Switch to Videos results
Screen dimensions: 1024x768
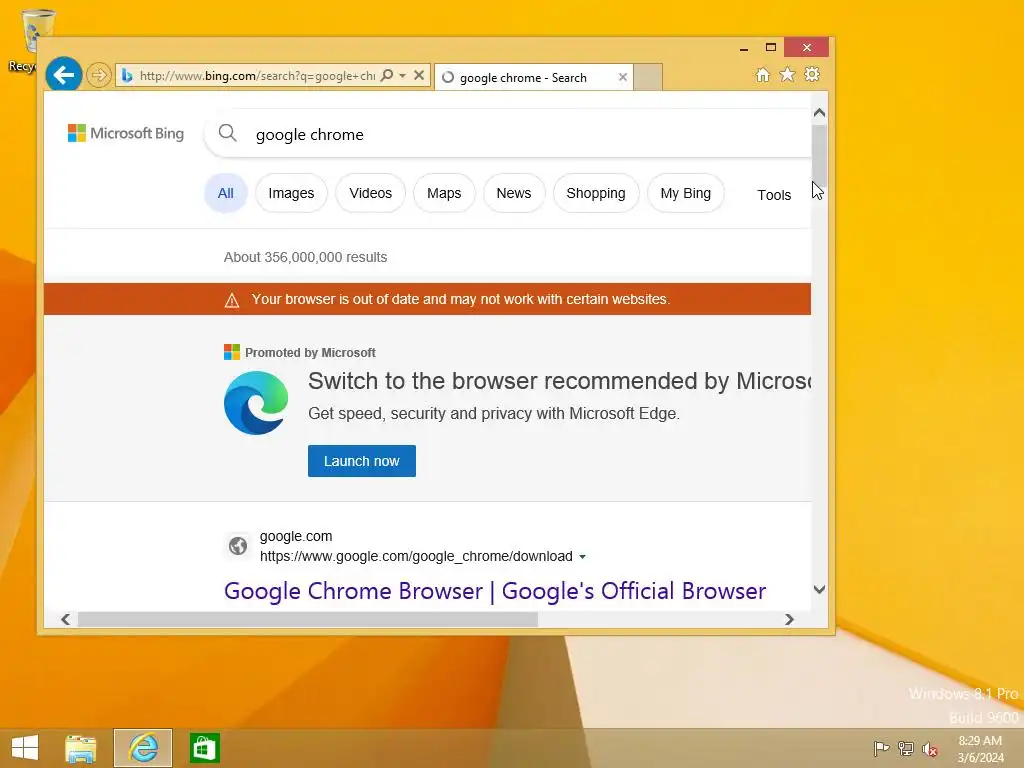coord(370,193)
